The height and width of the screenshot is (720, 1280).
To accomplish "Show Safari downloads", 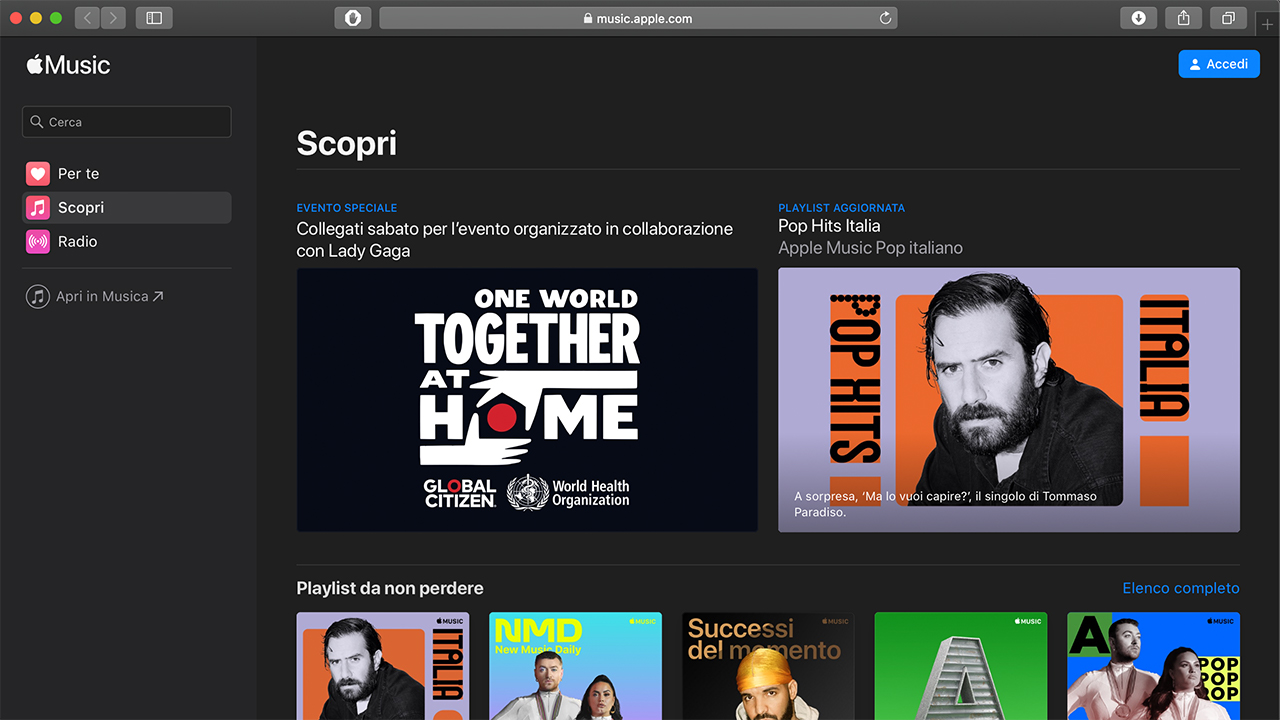I will (1138, 18).
